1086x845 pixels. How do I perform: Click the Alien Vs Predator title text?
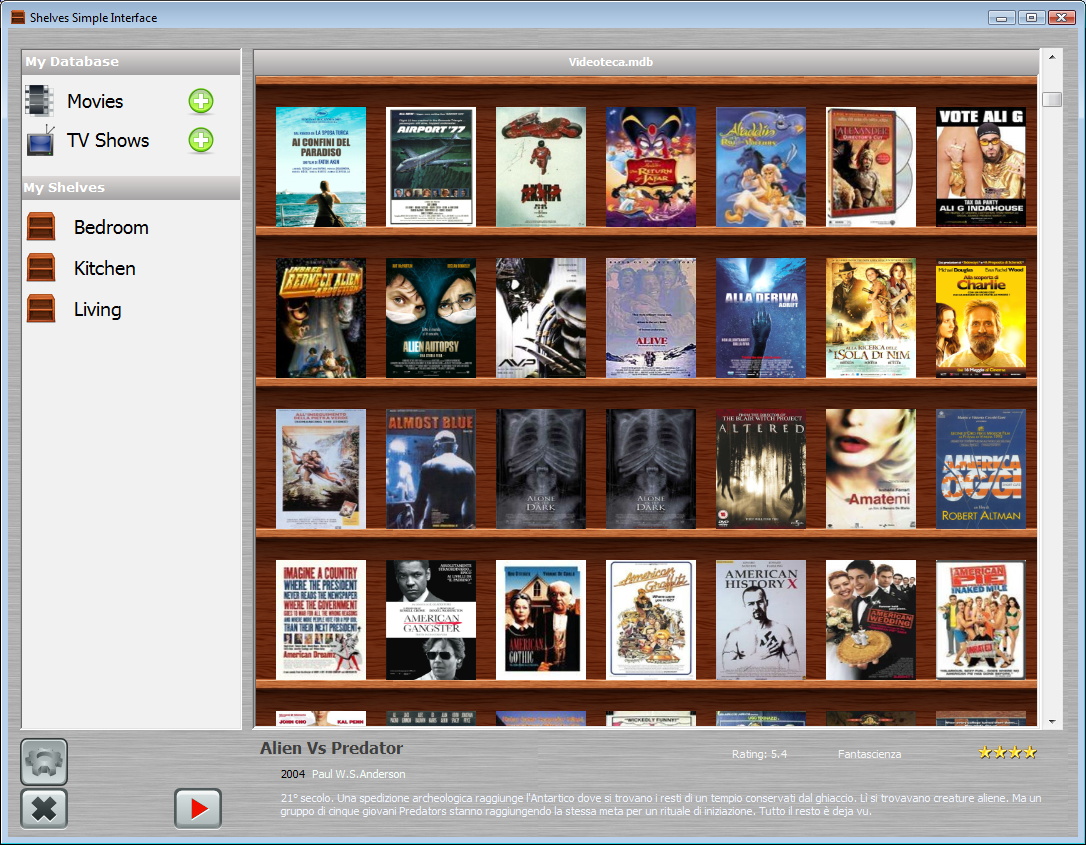pos(331,748)
